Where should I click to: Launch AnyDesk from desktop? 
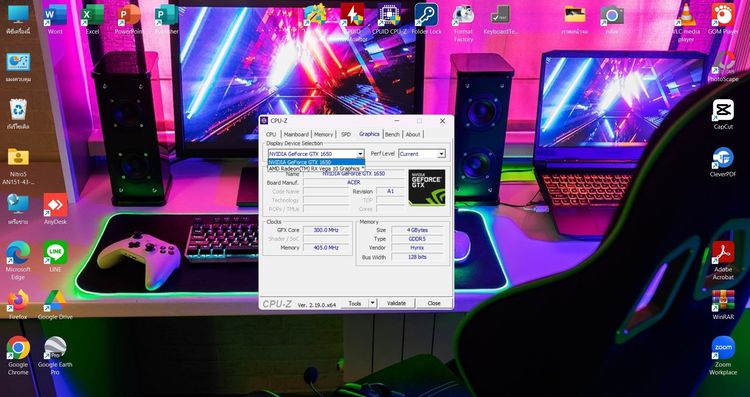point(55,209)
